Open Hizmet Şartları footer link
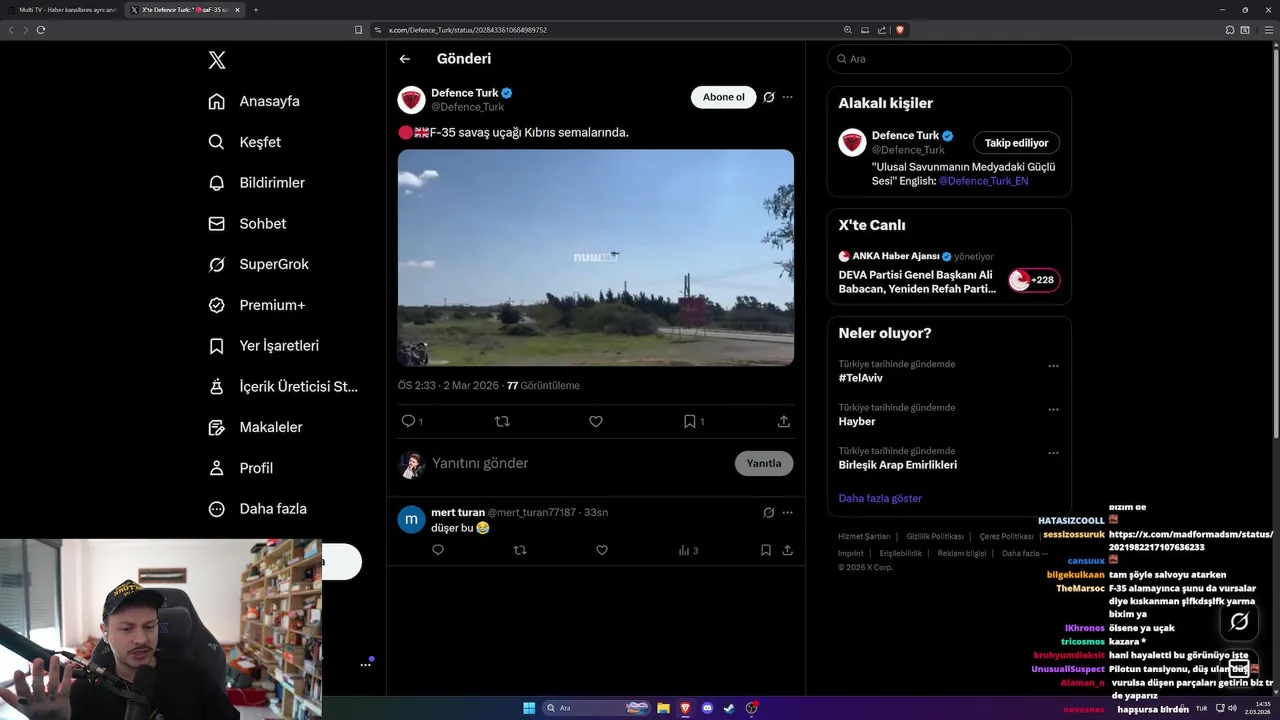 (x=864, y=537)
